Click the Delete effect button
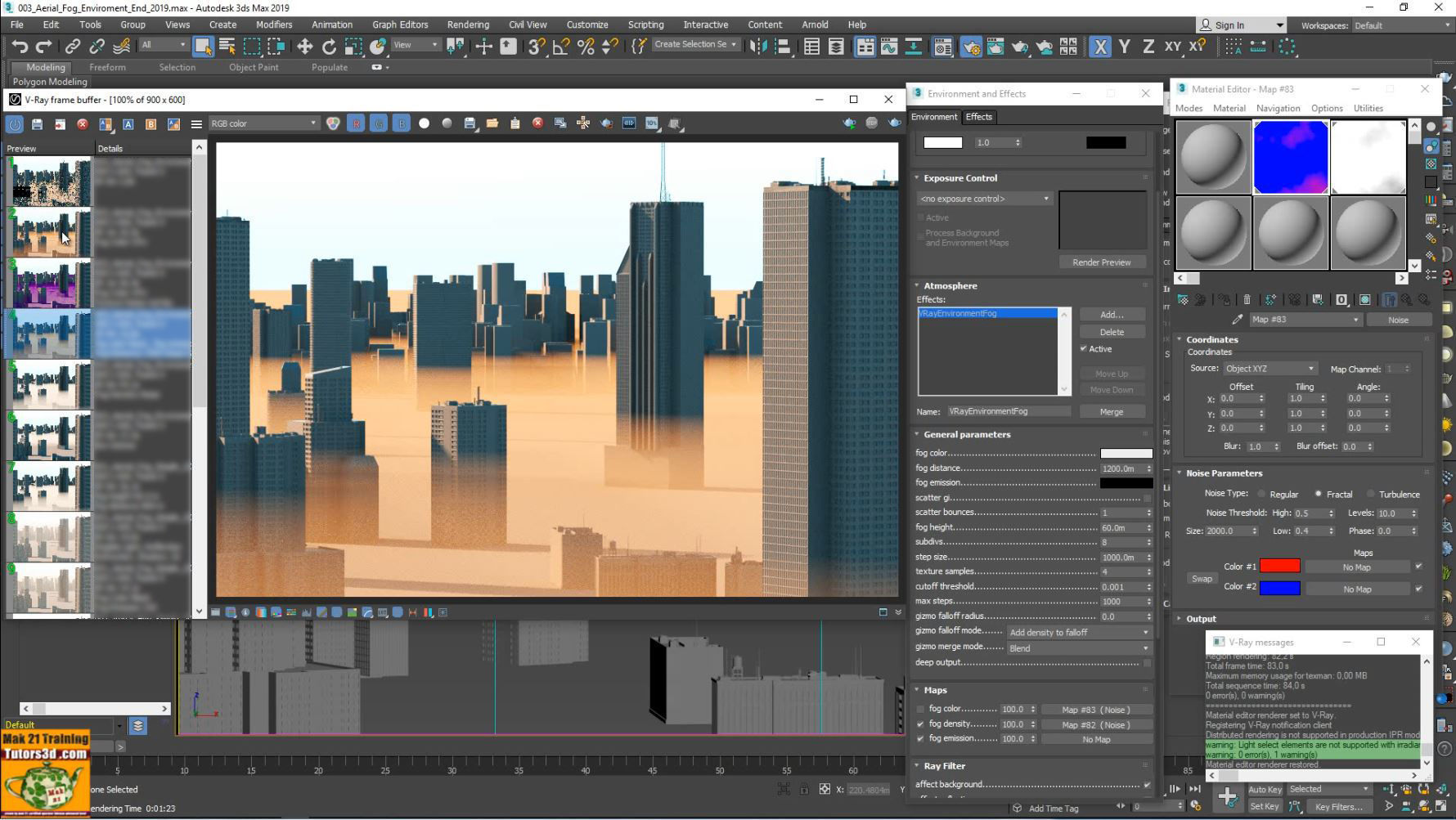 click(1112, 332)
